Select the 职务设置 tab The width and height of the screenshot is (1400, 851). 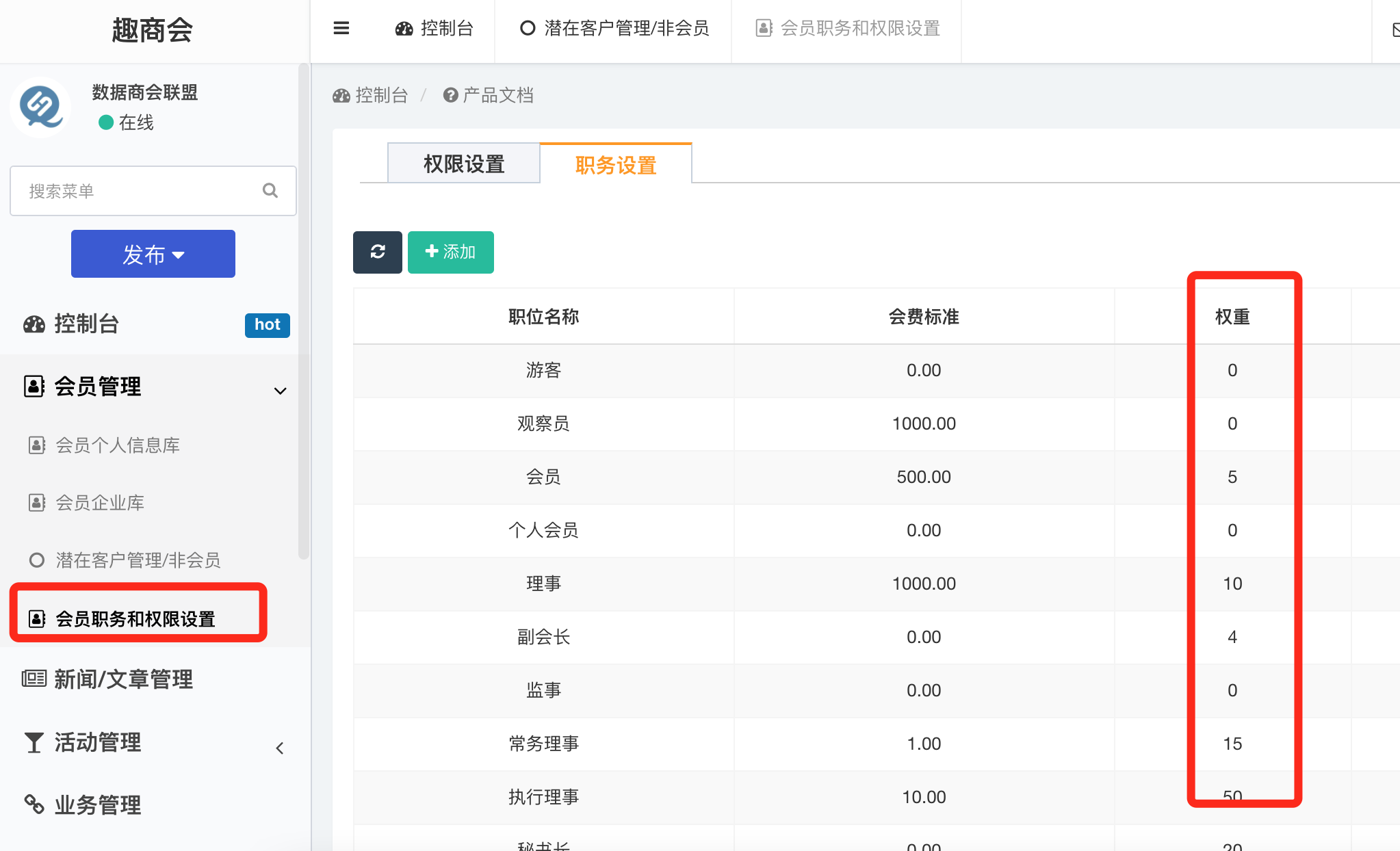(x=615, y=165)
